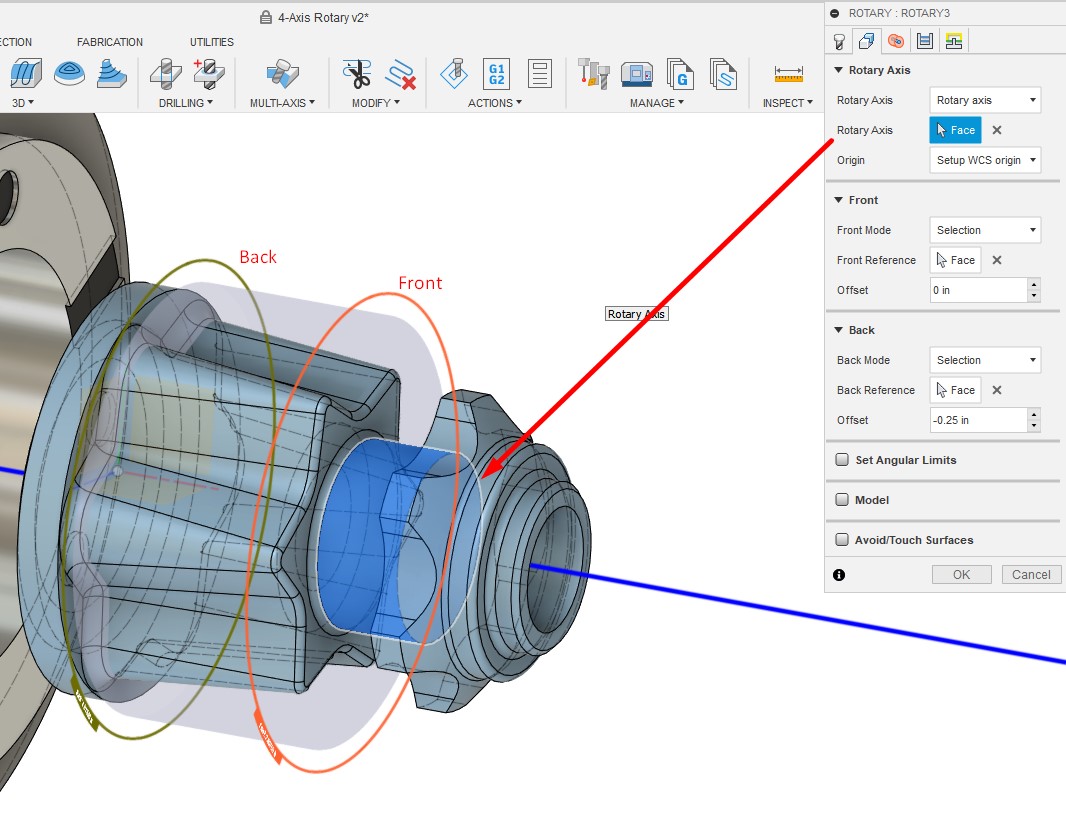1066x817 pixels.
Task: Click the Rotary Axis Face selection button
Action: [955, 130]
